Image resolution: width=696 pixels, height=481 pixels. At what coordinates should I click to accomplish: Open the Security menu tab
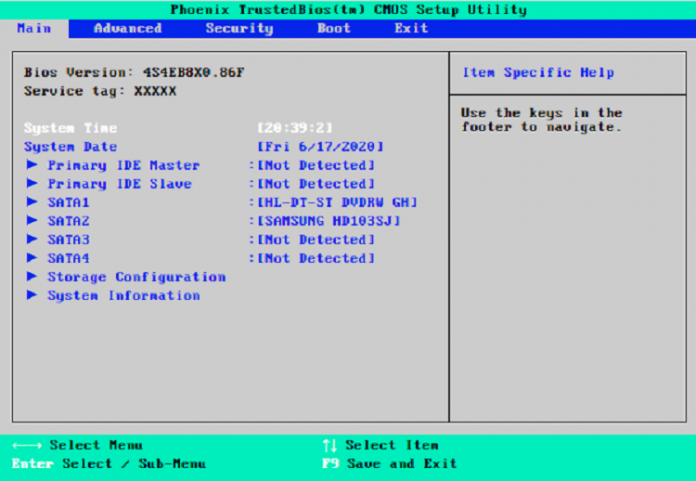239,28
